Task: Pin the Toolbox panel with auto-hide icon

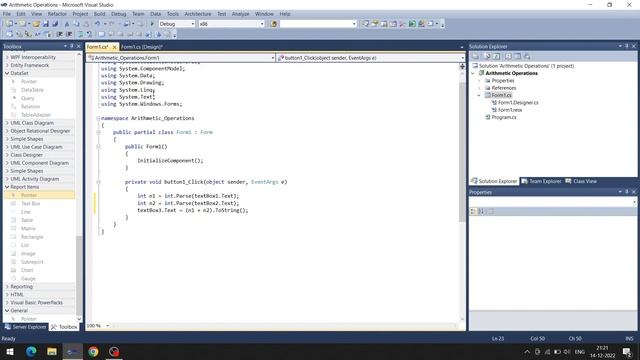Action: pyautogui.click(x=72, y=46)
